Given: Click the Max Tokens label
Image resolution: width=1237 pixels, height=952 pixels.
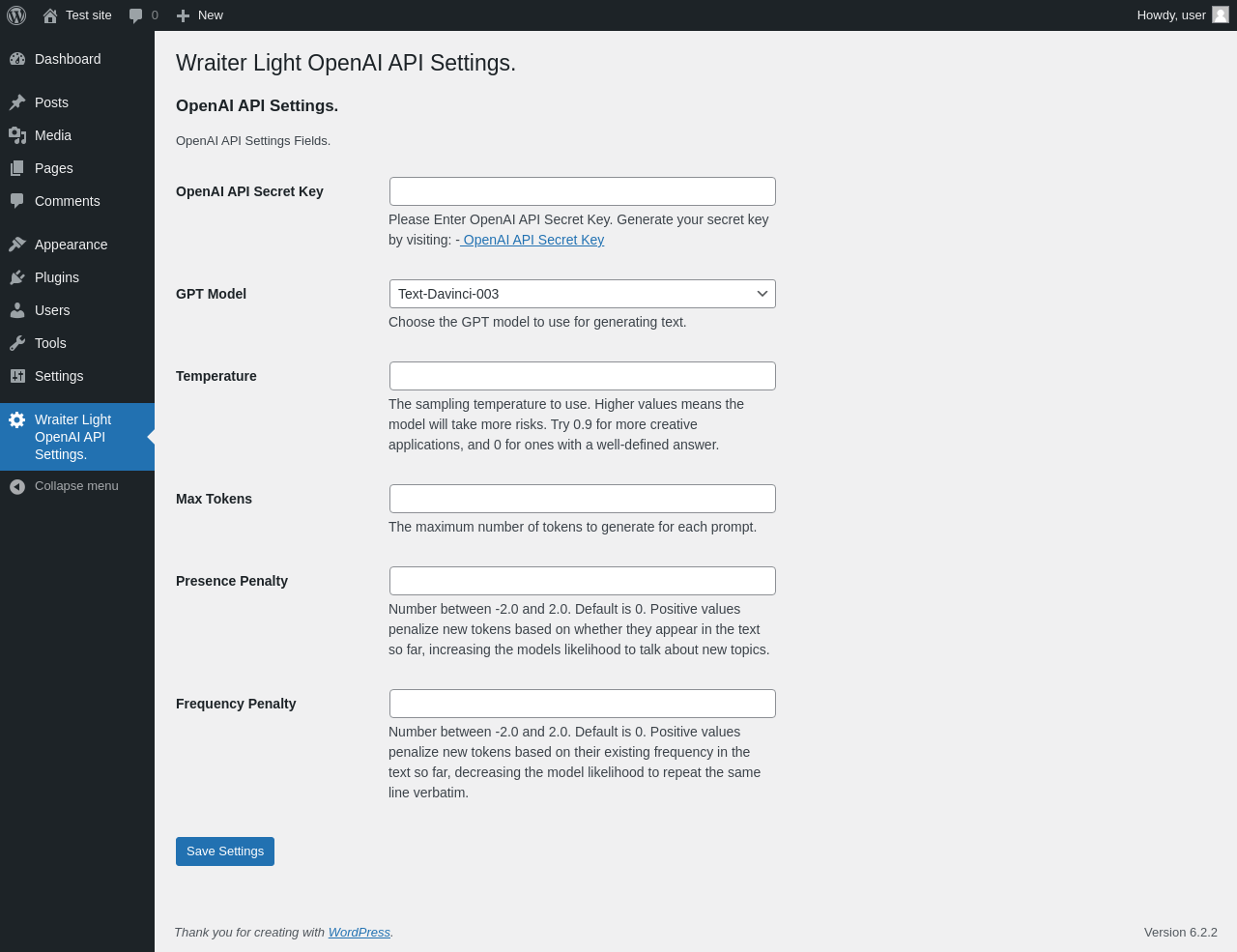Looking at the screenshot, I should pyautogui.click(x=214, y=499).
